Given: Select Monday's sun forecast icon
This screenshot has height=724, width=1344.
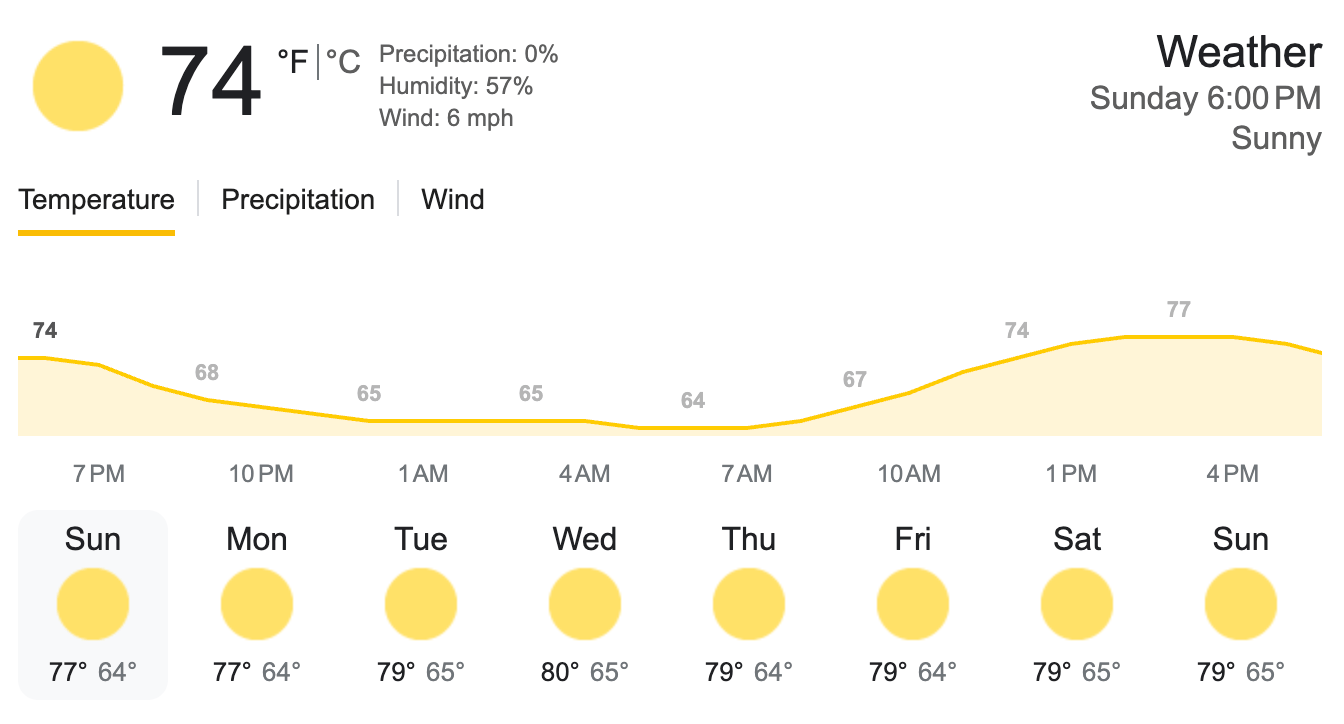Looking at the screenshot, I should tap(257, 605).
